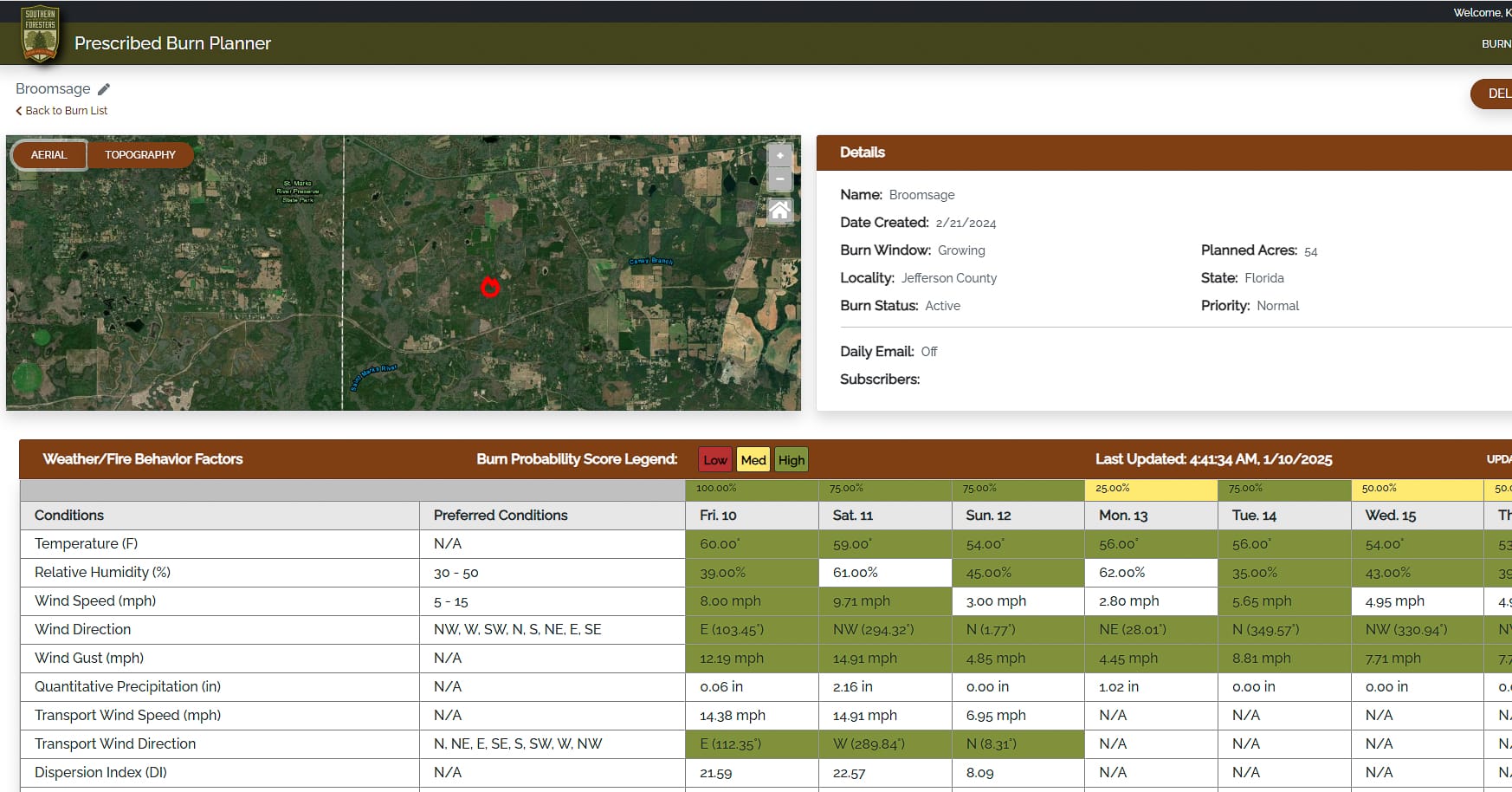Select the Fri. 10 column header
The image size is (1512, 792).
coord(752,516)
